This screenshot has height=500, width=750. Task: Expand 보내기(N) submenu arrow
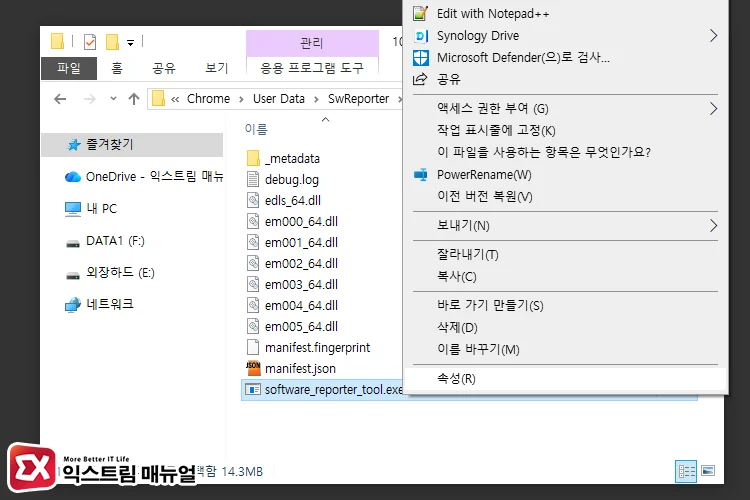713,226
